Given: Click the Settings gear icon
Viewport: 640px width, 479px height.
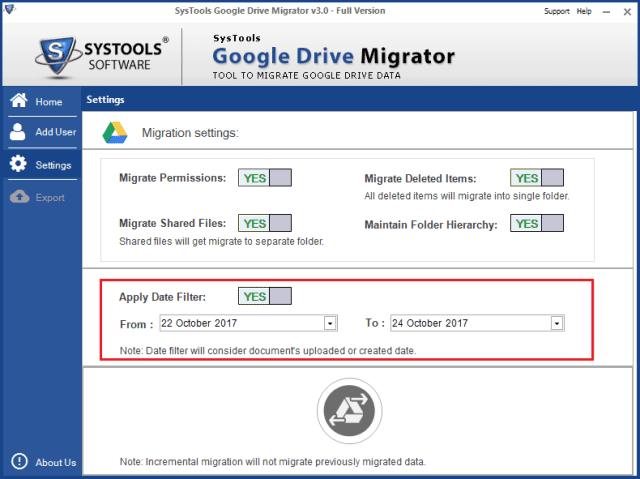Looking at the screenshot, I should tap(18, 164).
